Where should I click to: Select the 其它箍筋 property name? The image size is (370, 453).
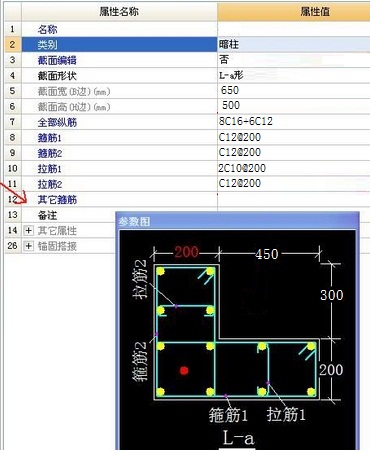coord(57,200)
